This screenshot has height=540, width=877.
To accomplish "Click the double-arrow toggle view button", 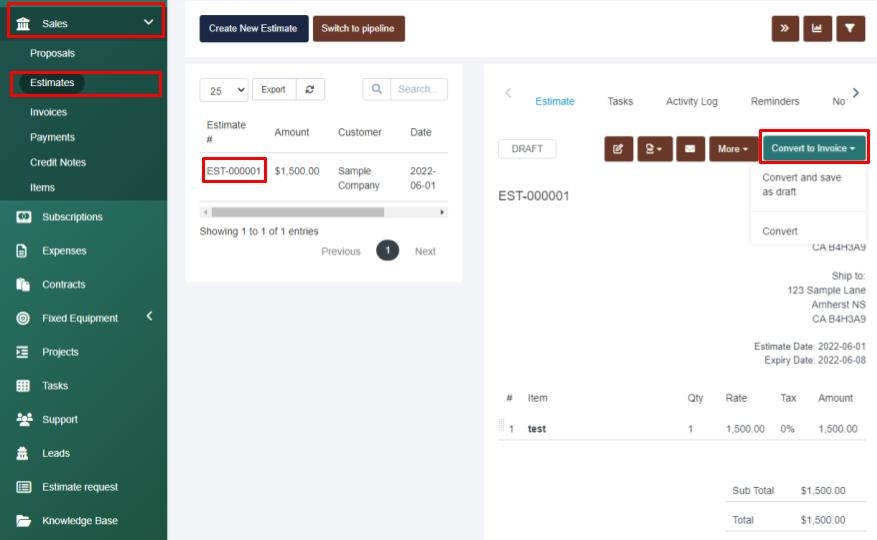I will click(785, 29).
